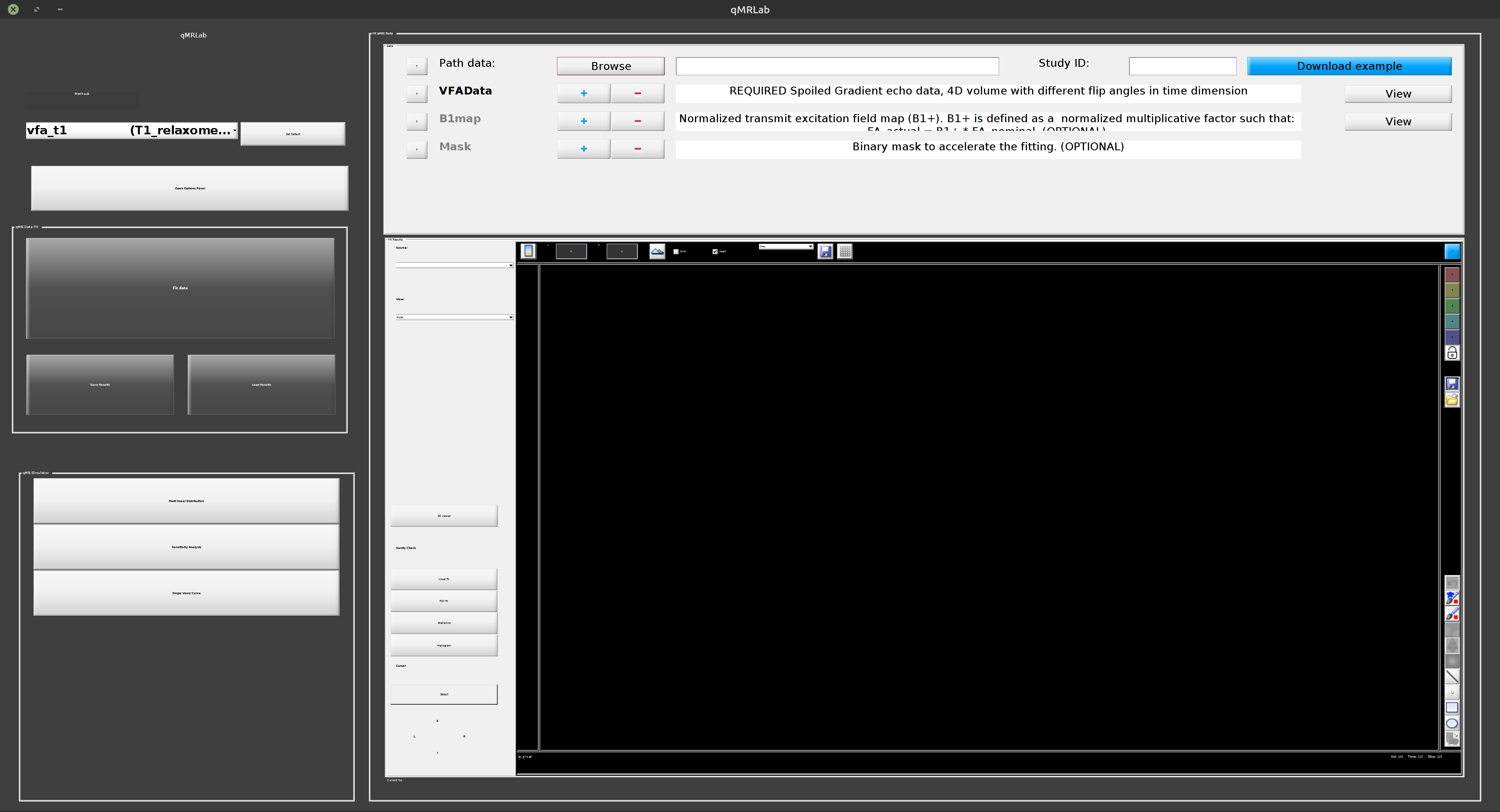The image size is (1500, 812).
Task: Save the image with the floppy disk toolbar icon
Action: 825,251
